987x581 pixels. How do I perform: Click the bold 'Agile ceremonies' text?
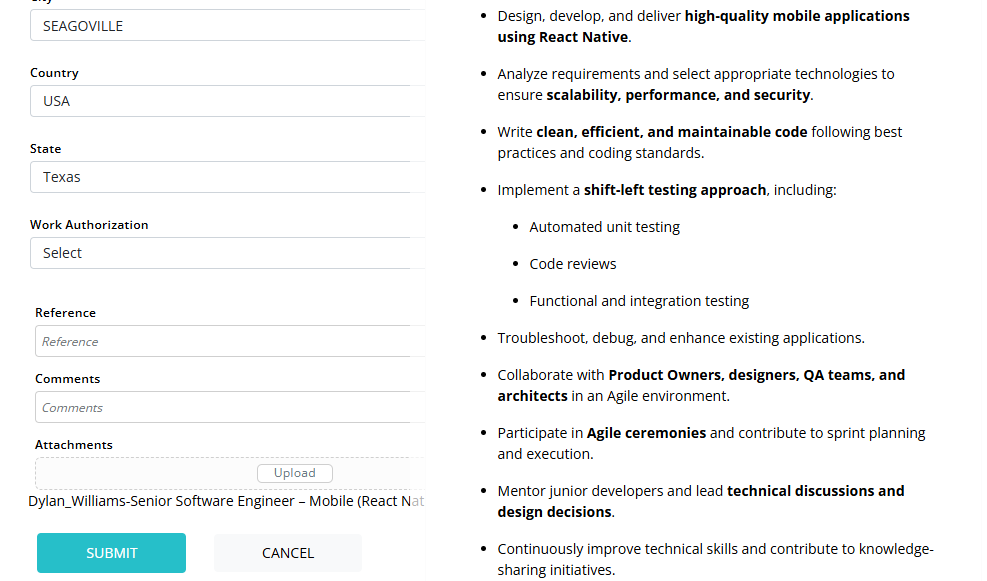coord(646,433)
